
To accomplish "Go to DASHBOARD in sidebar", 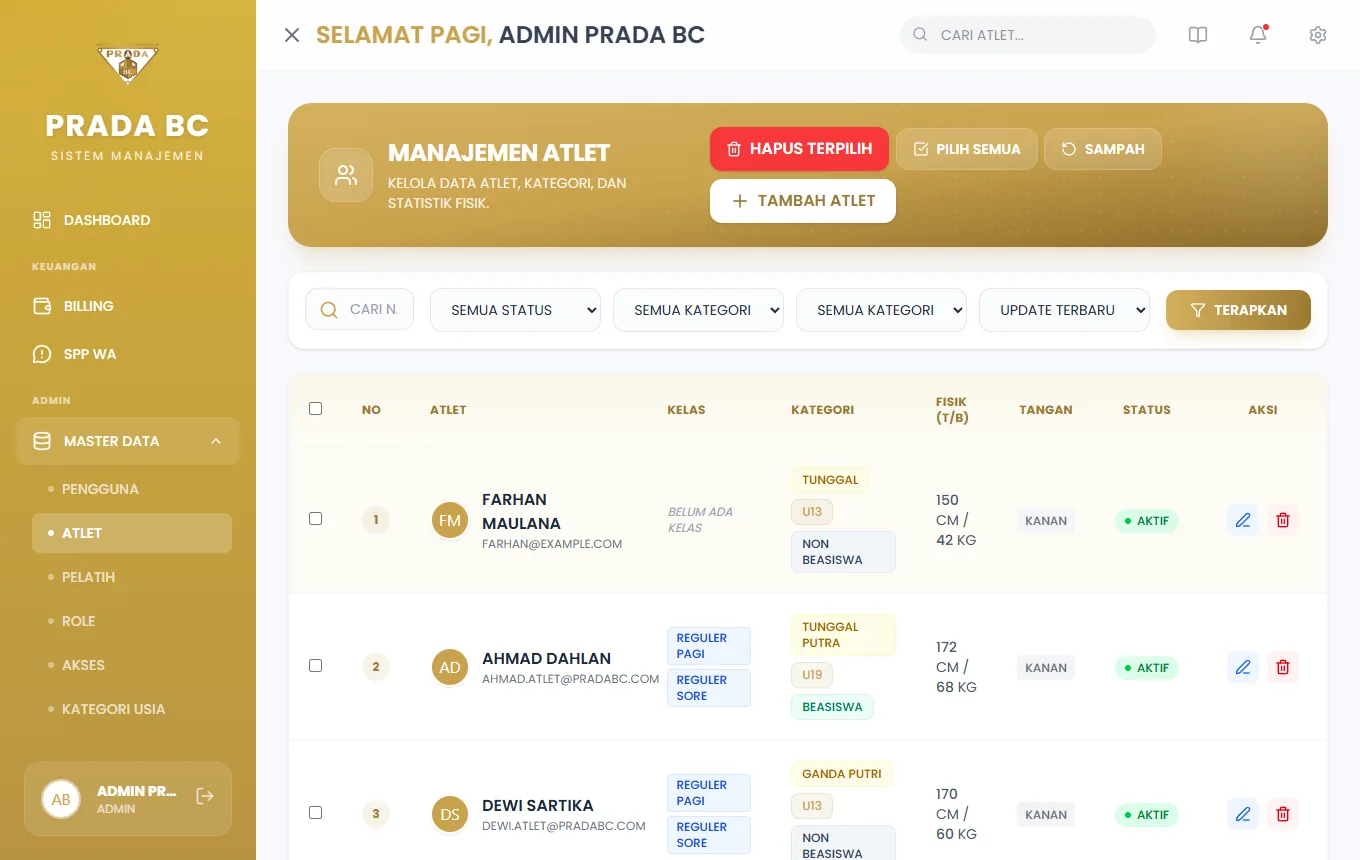I will click(x=128, y=220).
